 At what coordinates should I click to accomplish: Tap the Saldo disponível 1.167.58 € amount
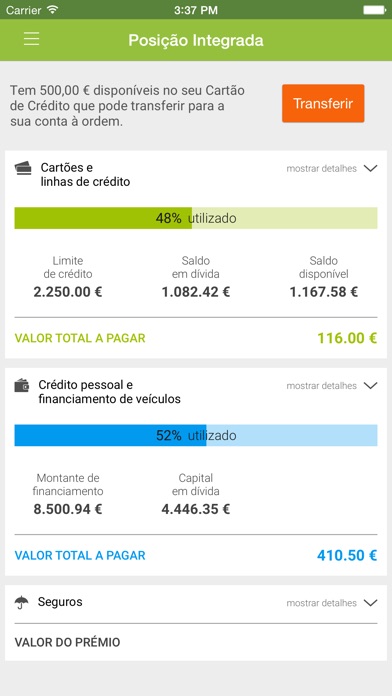click(324, 292)
